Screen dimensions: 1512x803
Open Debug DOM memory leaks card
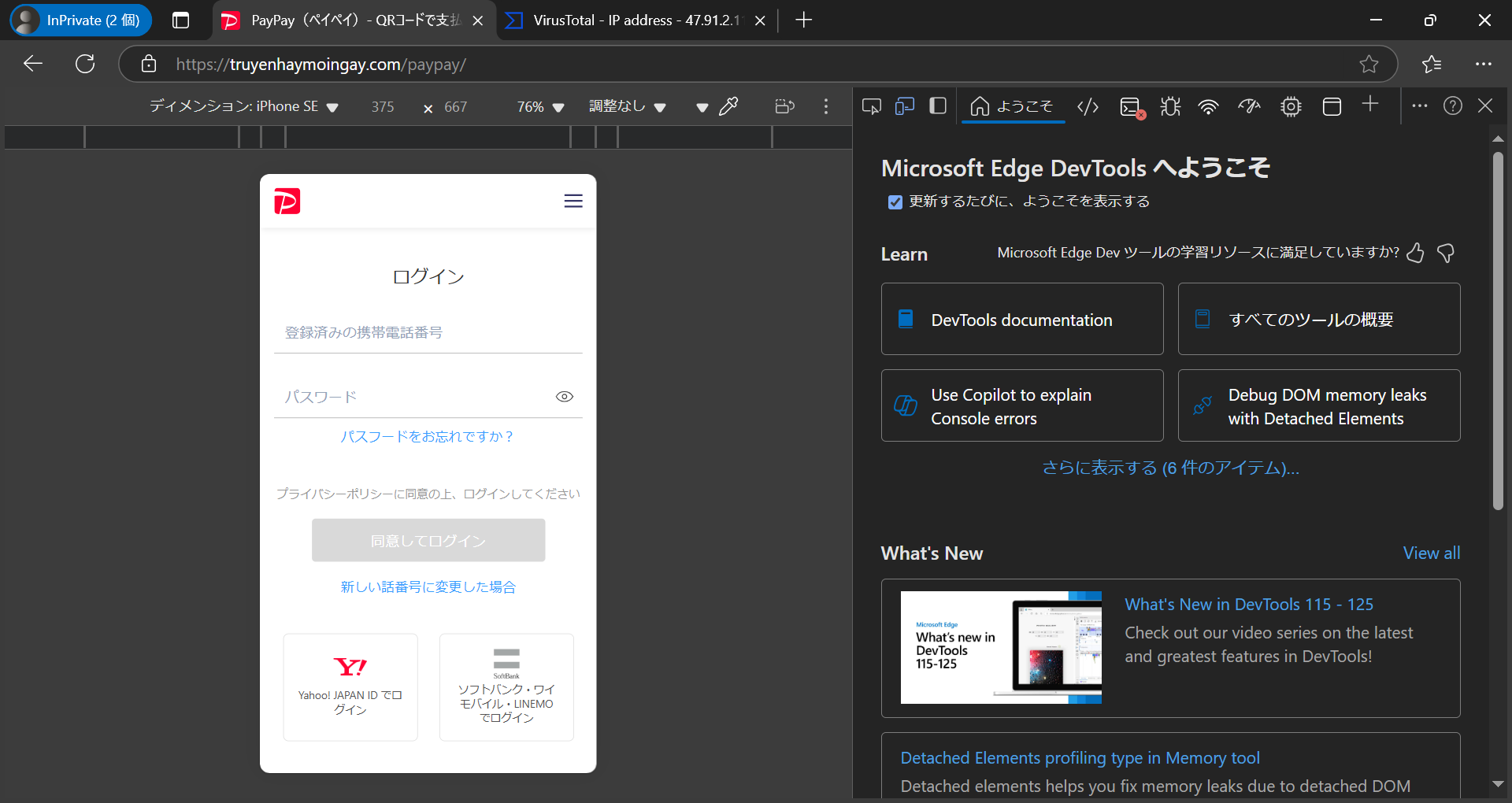[x=1319, y=405]
